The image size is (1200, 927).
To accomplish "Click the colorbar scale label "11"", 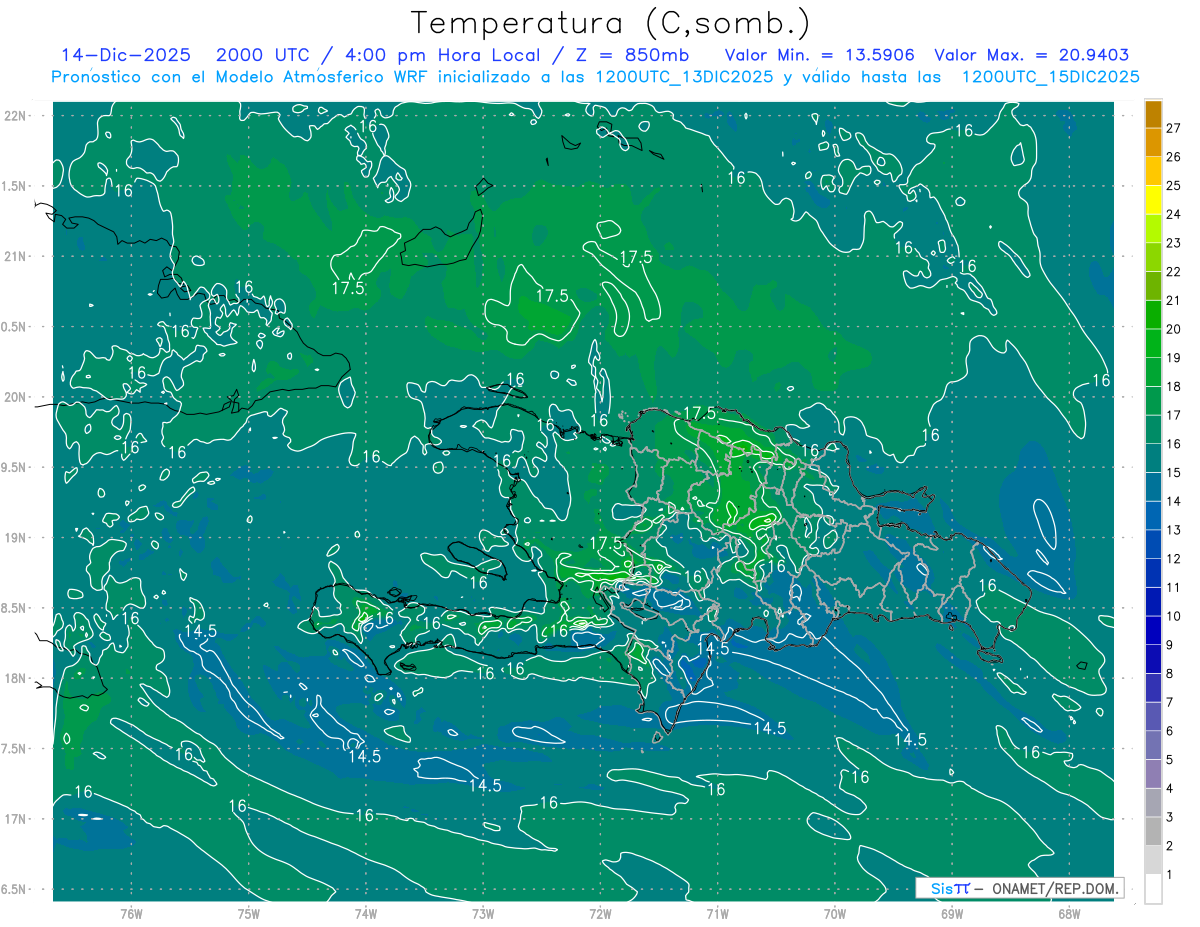I will click(x=1173, y=587).
